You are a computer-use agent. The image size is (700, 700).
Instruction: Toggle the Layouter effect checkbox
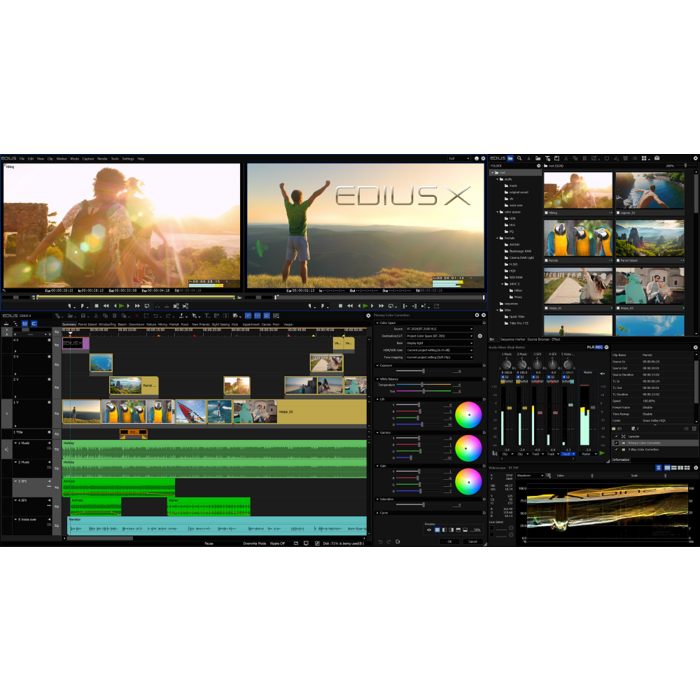coord(614,436)
